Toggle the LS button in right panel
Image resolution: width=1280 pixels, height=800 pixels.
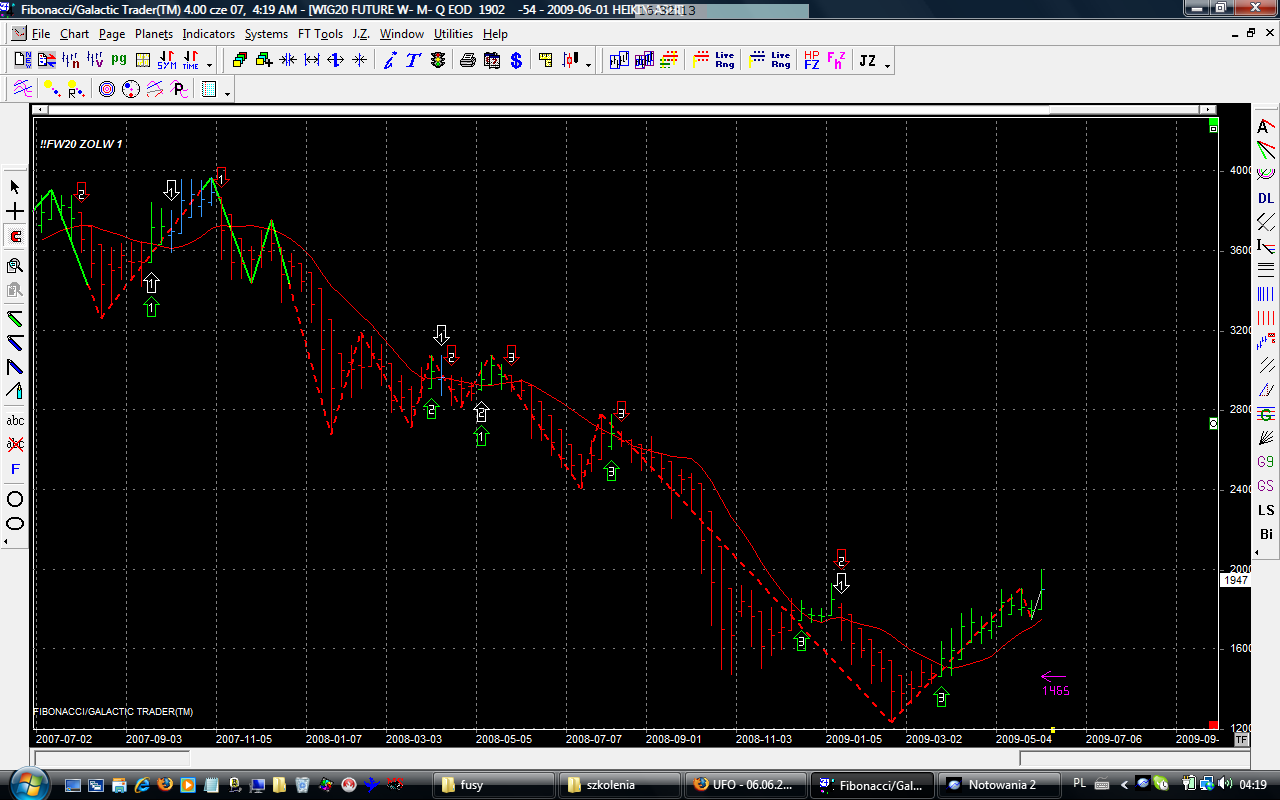point(1266,510)
